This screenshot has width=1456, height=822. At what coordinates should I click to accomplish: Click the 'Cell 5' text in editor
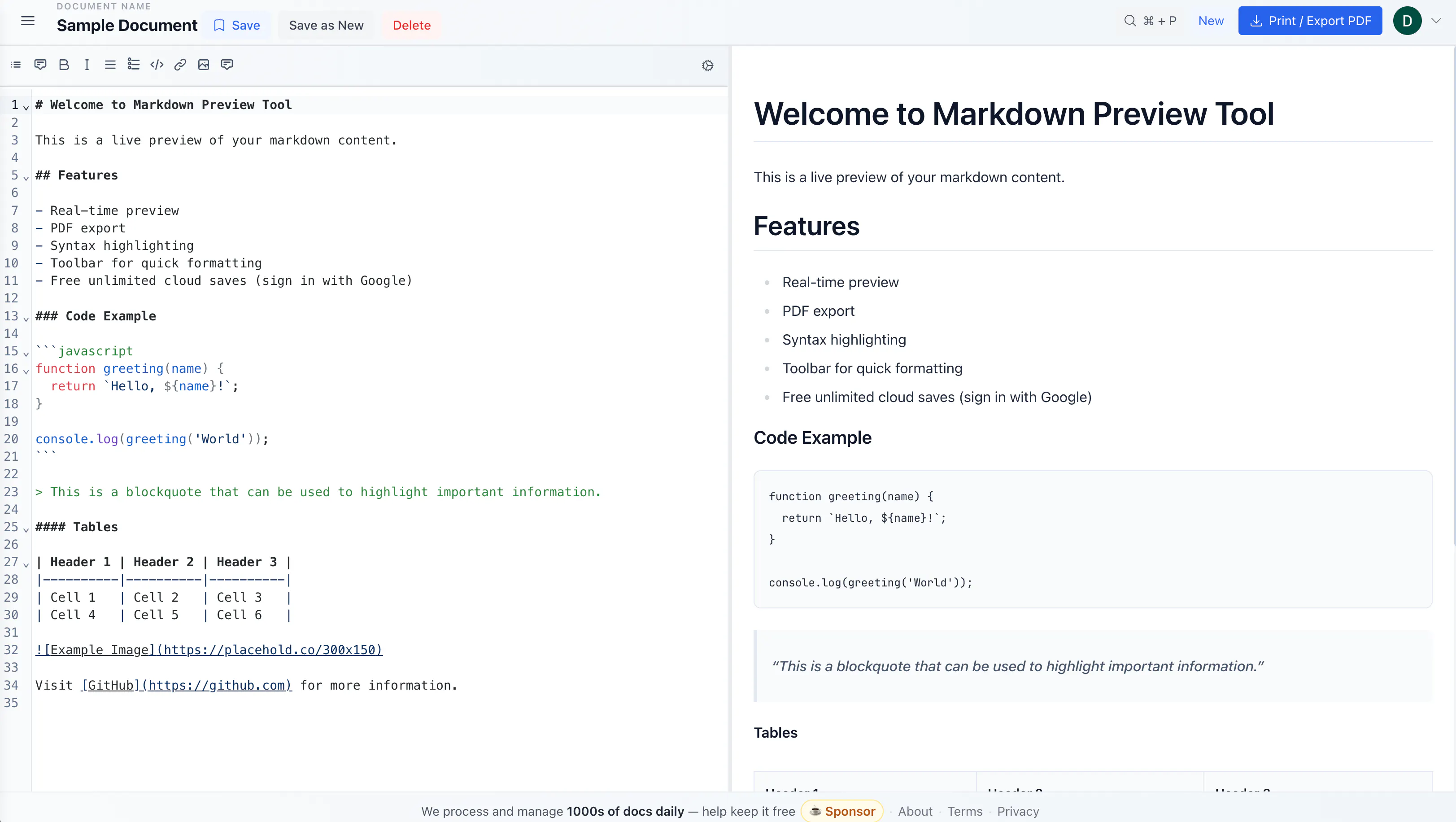(x=156, y=615)
